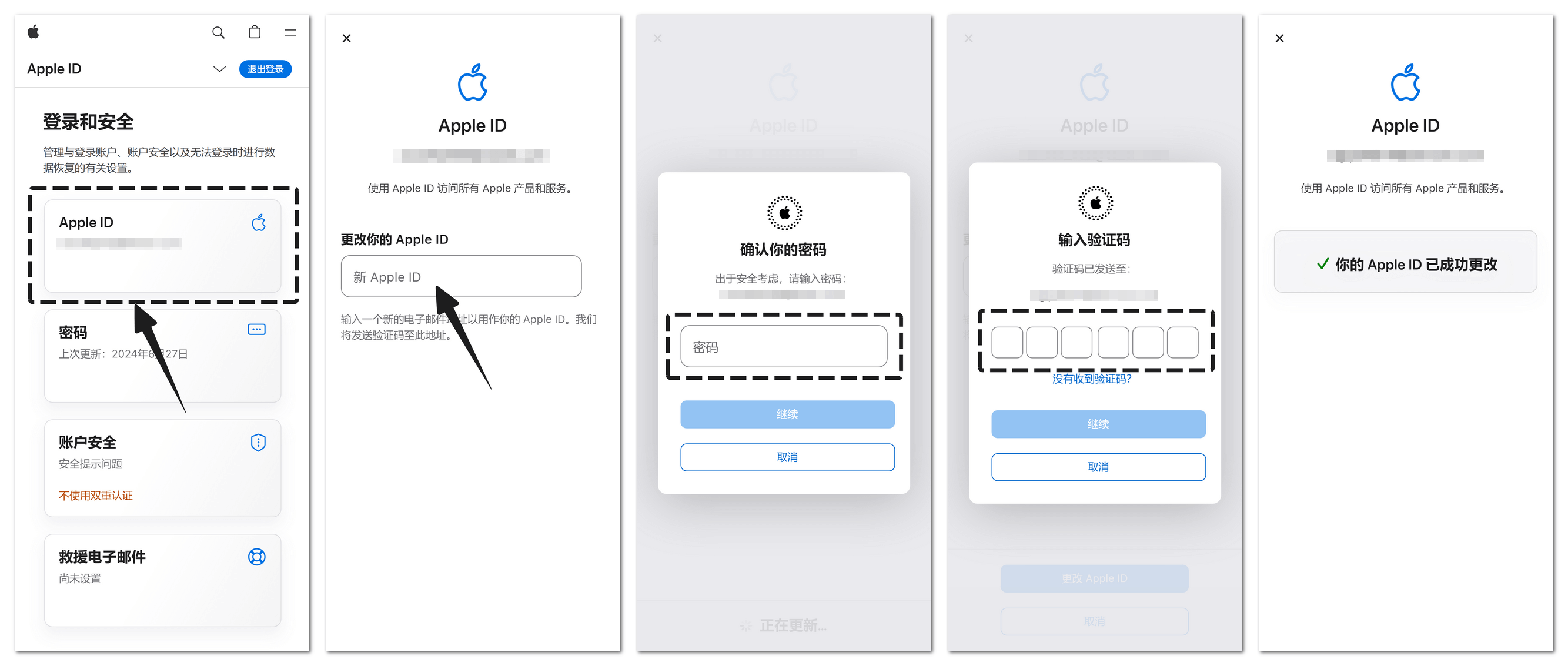This screenshot has width=1568, height=666.
Task: Click the rescue email globe icon
Action: pos(258,557)
